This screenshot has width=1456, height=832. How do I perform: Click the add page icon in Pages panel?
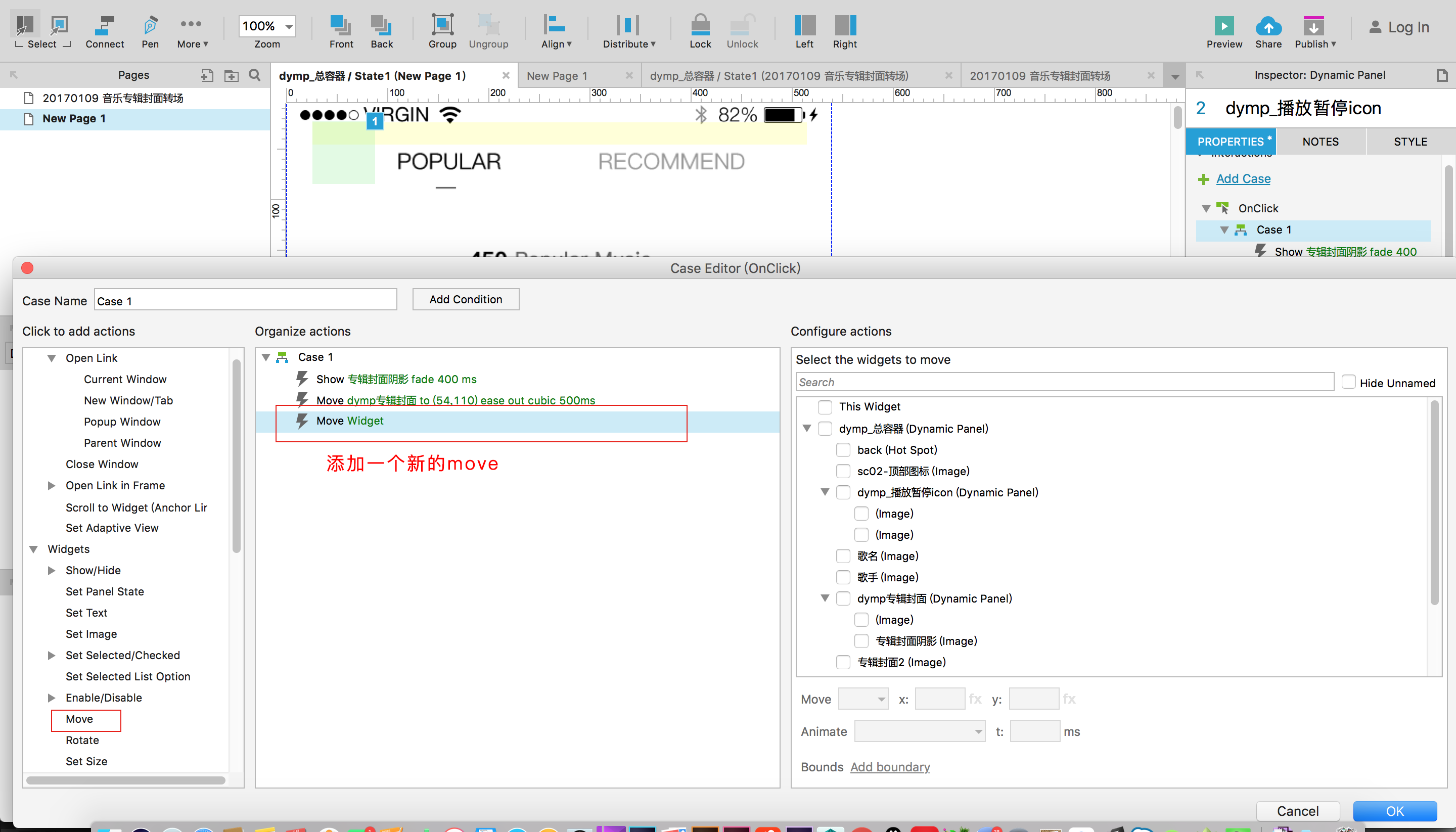[207, 75]
